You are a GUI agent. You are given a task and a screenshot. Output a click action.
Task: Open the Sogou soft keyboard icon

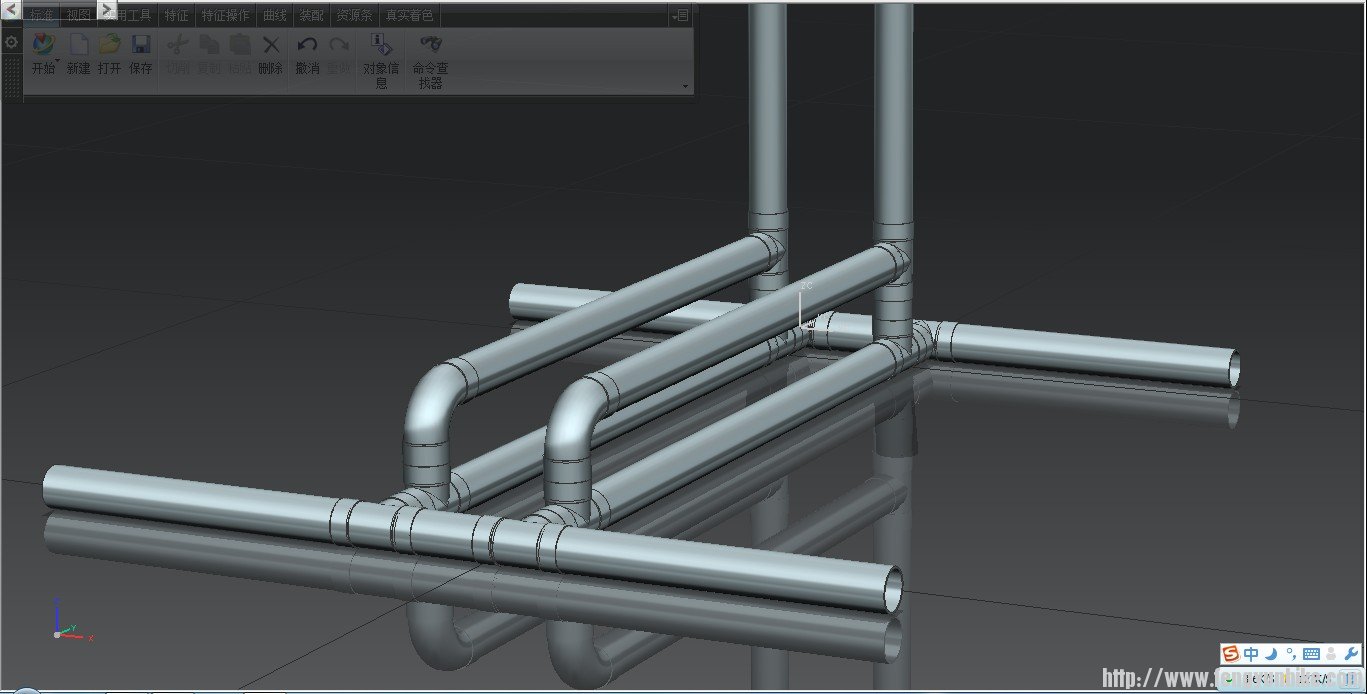[x=1311, y=654]
